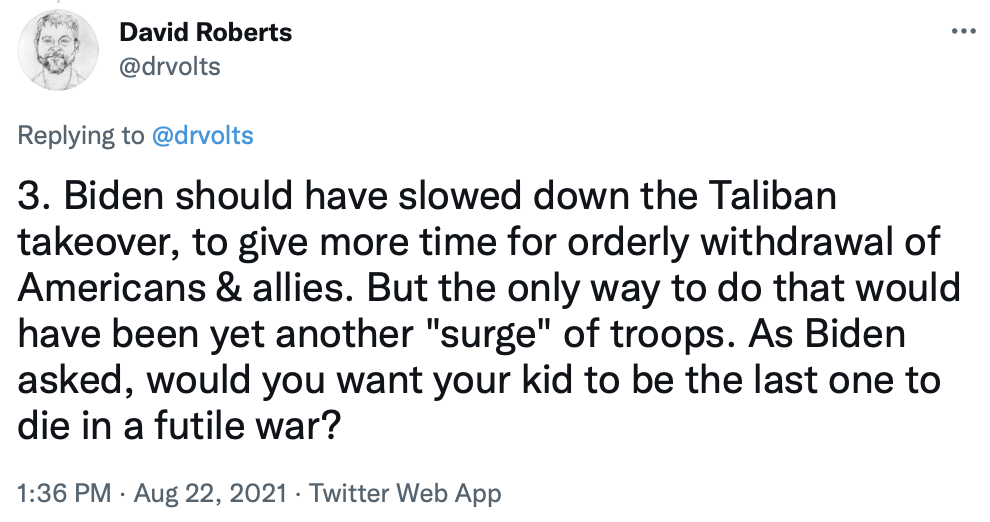Click the gray @drvolts handle under the name
The height and width of the screenshot is (522, 990).
click(169, 67)
